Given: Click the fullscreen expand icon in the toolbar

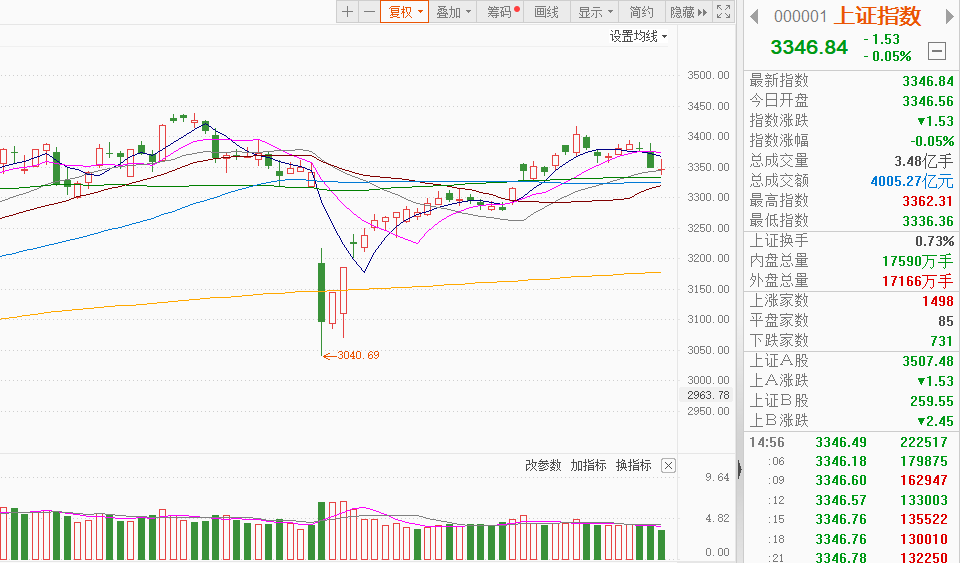Looking at the screenshot, I should click(723, 12).
